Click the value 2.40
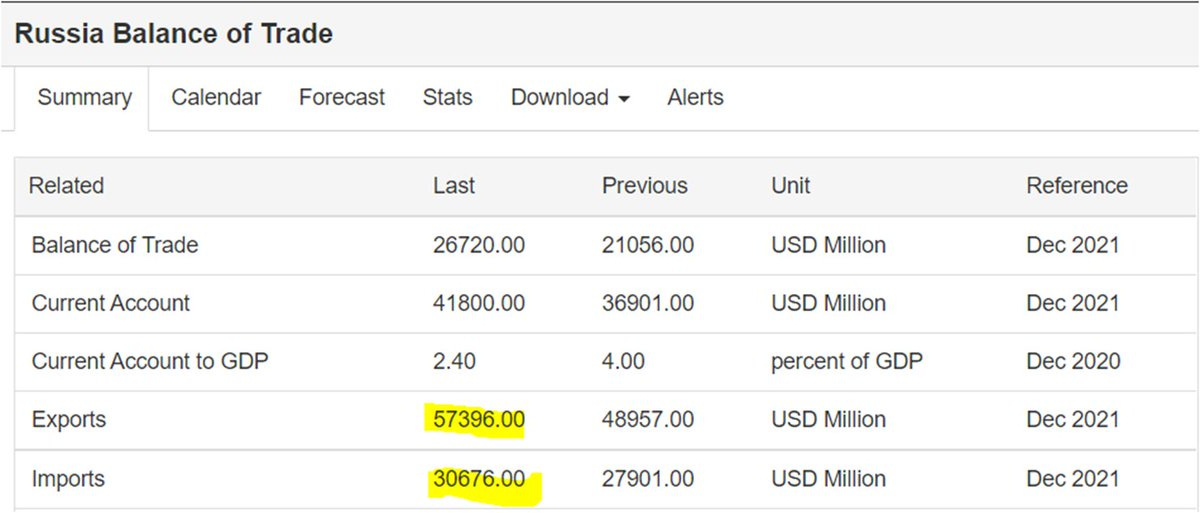 [x=455, y=361]
